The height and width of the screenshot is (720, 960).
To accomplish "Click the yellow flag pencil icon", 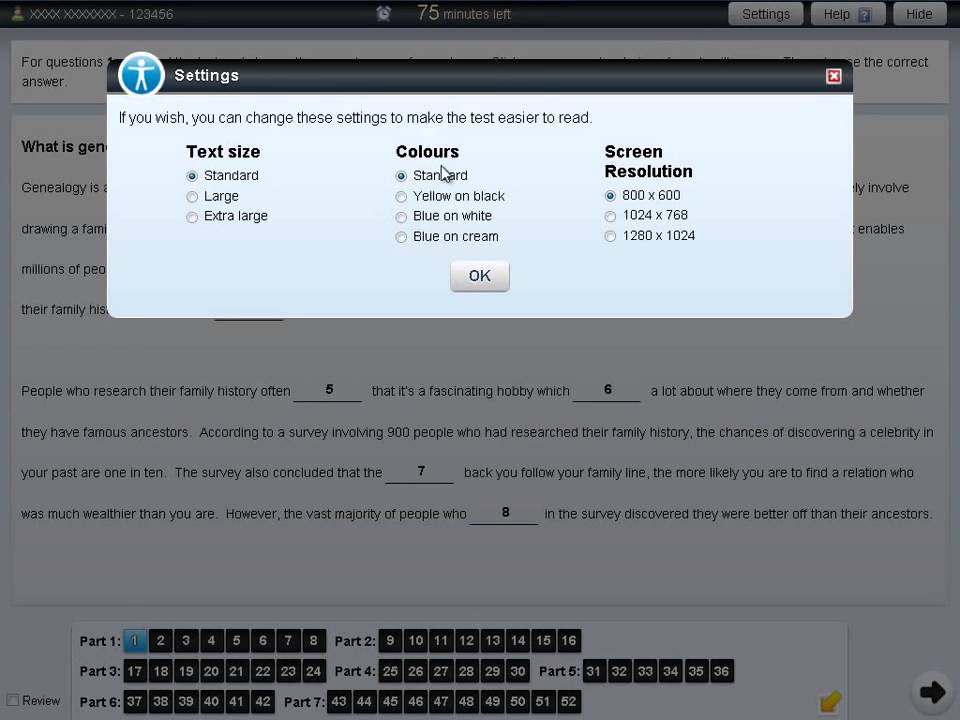I will (830, 701).
